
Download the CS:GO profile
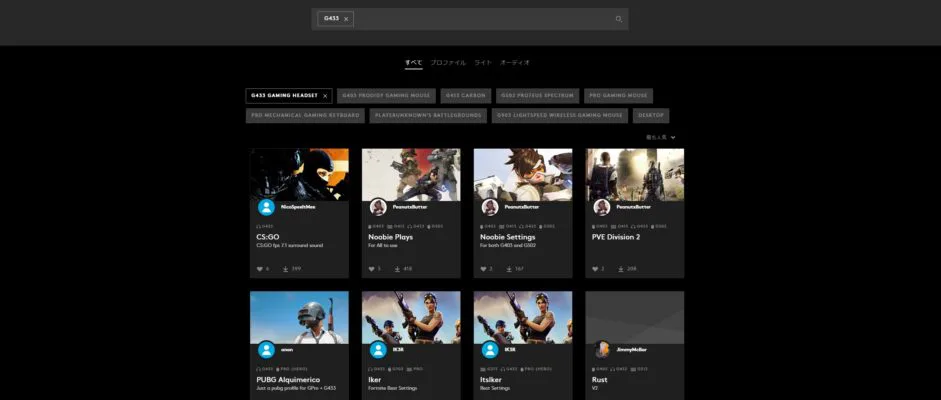(x=286, y=269)
